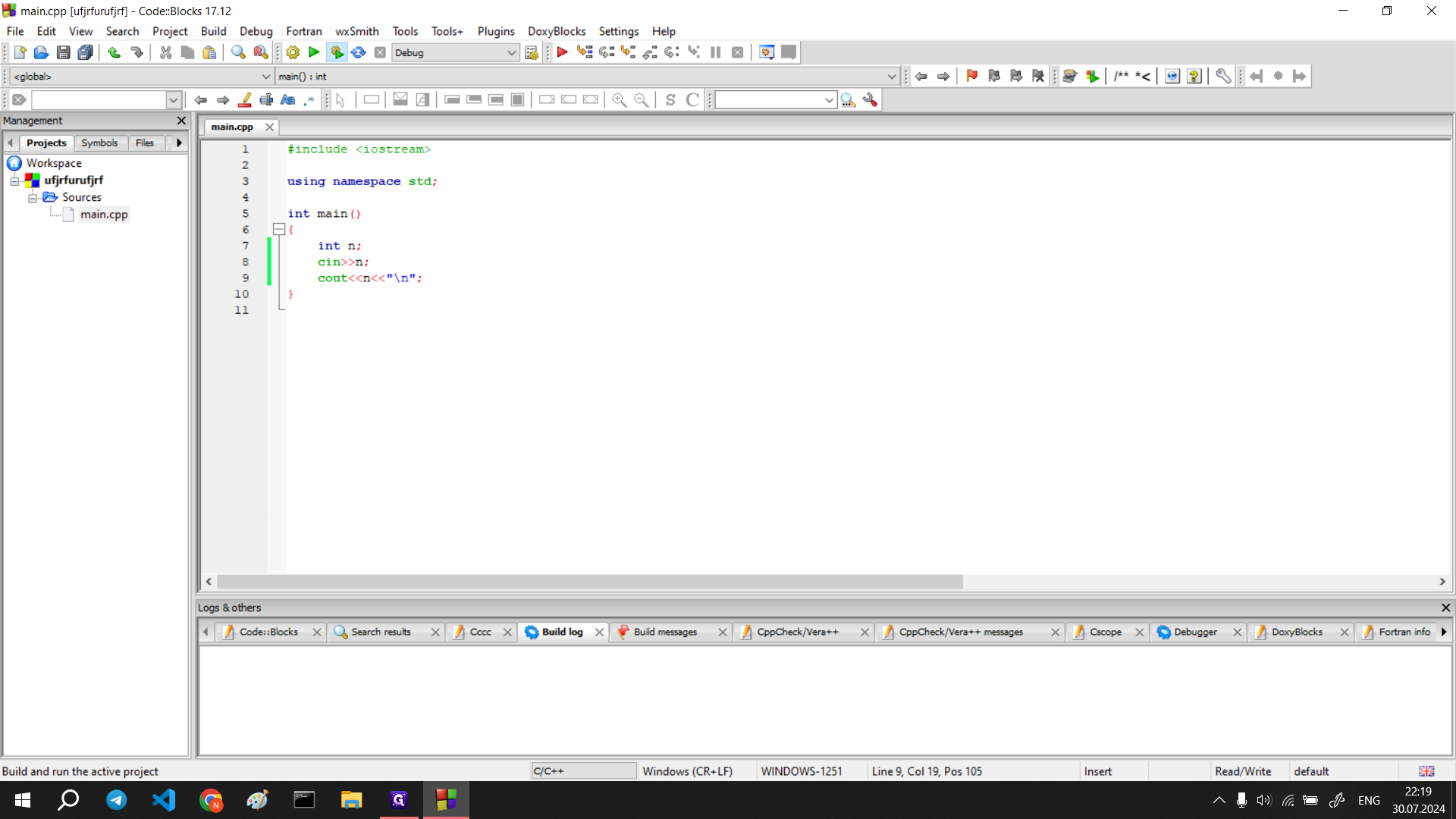The width and height of the screenshot is (1456, 819).
Task: Click the green Run button
Action: click(x=314, y=52)
